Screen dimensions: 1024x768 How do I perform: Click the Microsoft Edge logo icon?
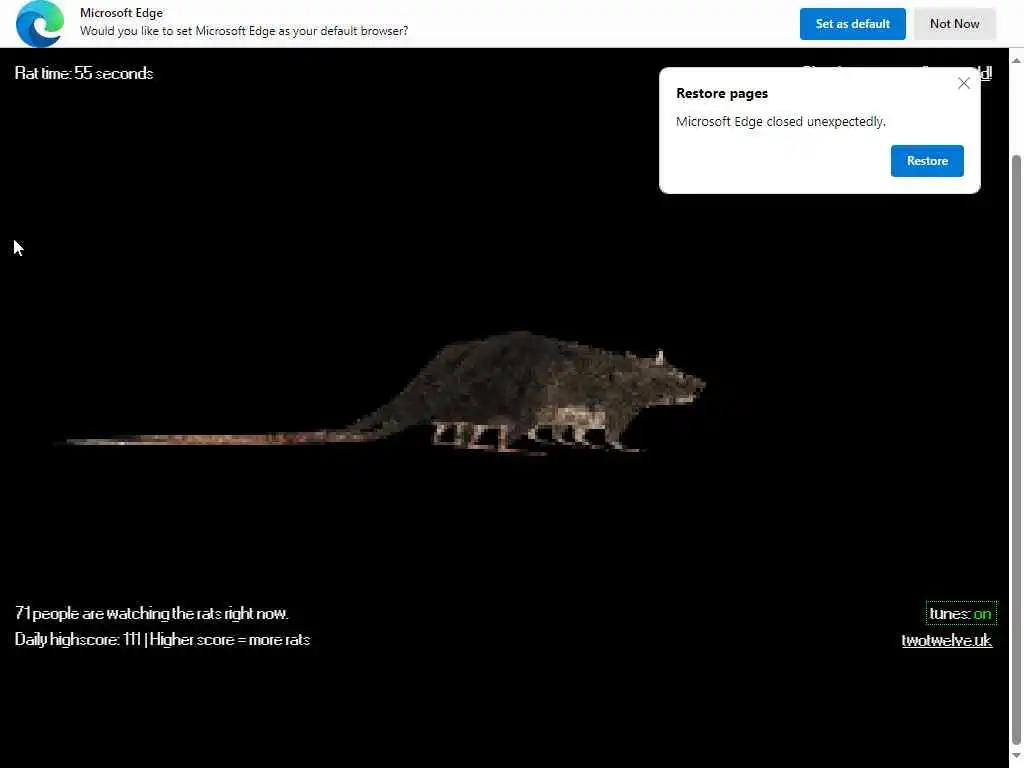(x=40, y=24)
